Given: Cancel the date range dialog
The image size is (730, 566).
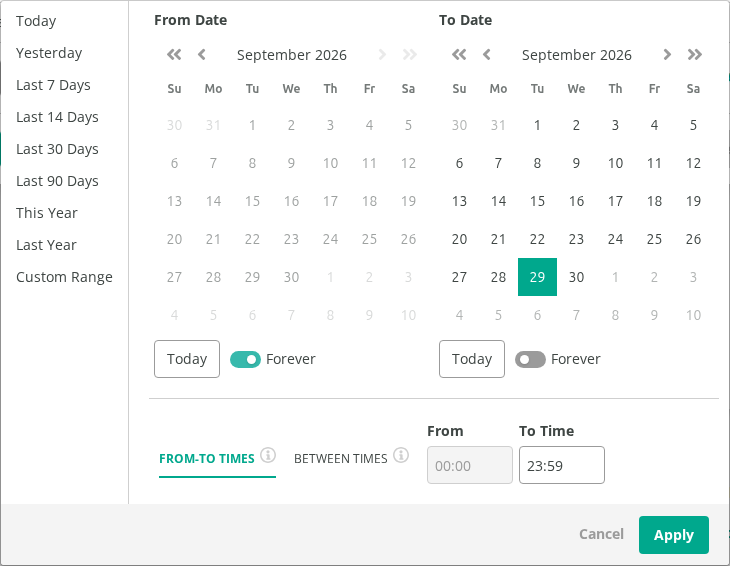Looking at the screenshot, I should coord(601,534).
